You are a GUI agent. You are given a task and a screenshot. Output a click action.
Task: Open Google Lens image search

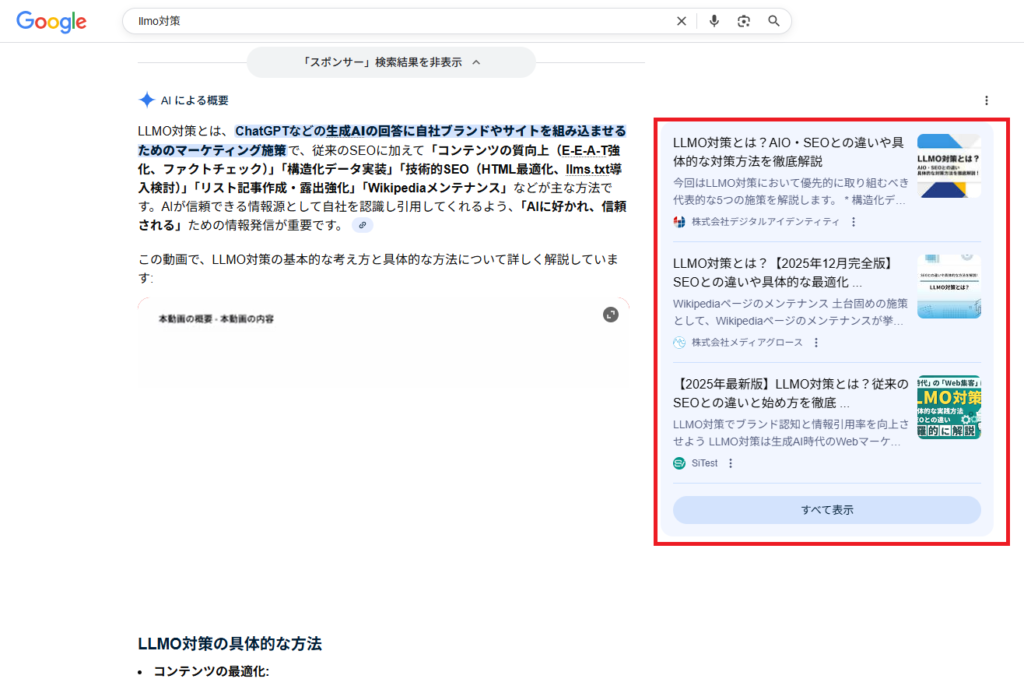(x=743, y=21)
